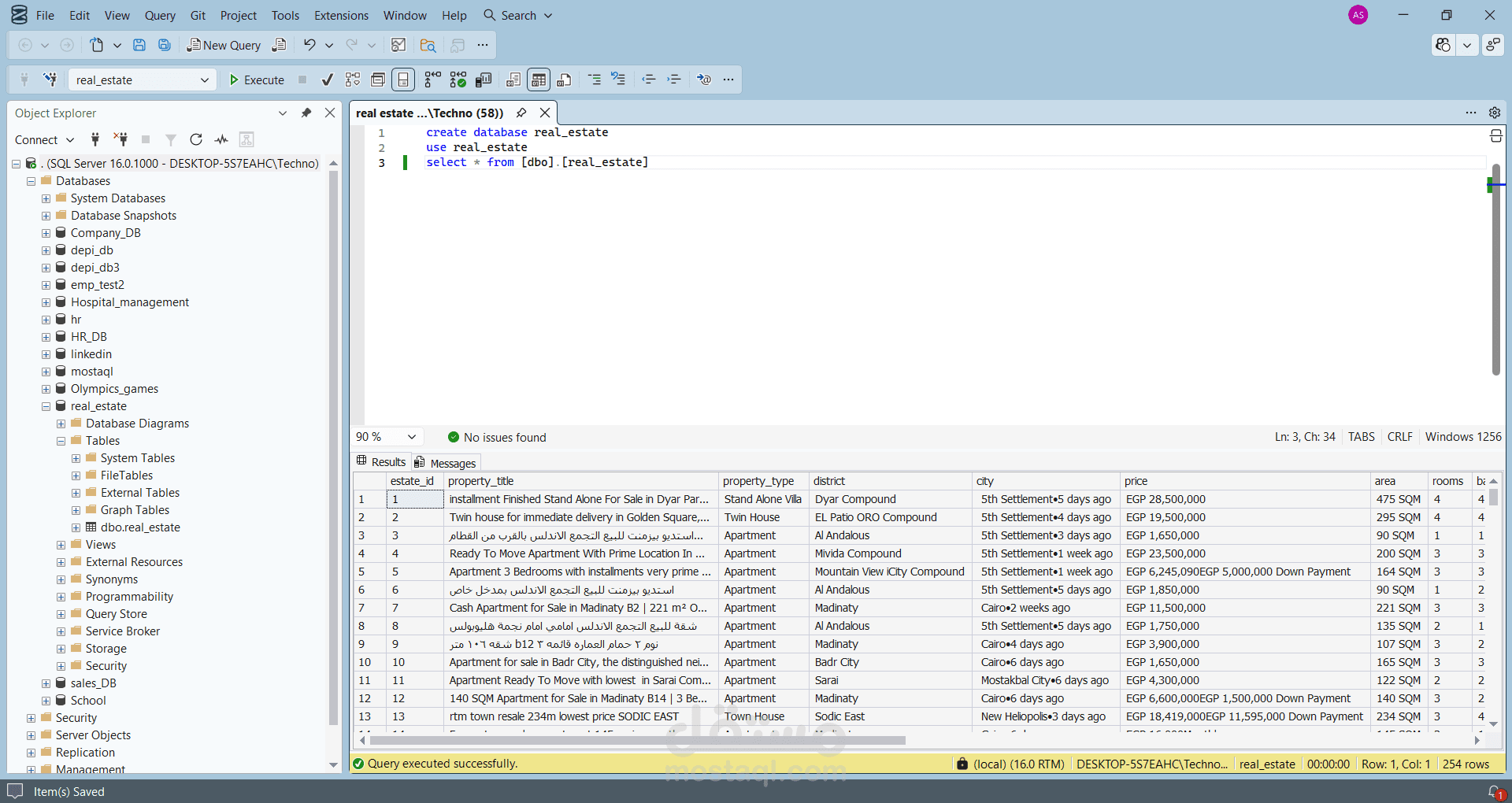Click the Filter icon in Object Explorer
The width and height of the screenshot is (1512, 803).
[x=171, y=139]
